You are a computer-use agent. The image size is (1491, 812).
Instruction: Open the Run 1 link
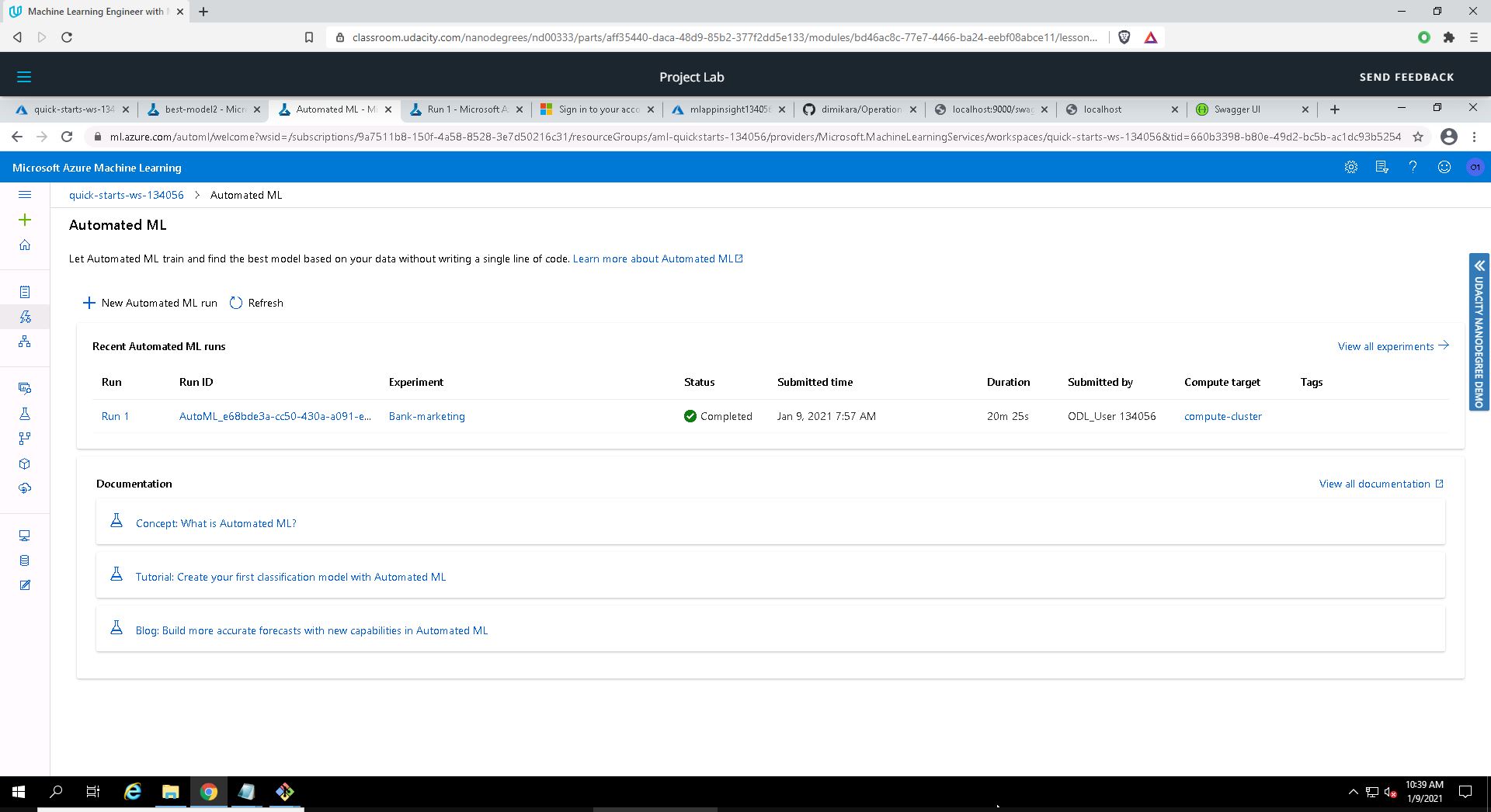[x=115, y=416]
